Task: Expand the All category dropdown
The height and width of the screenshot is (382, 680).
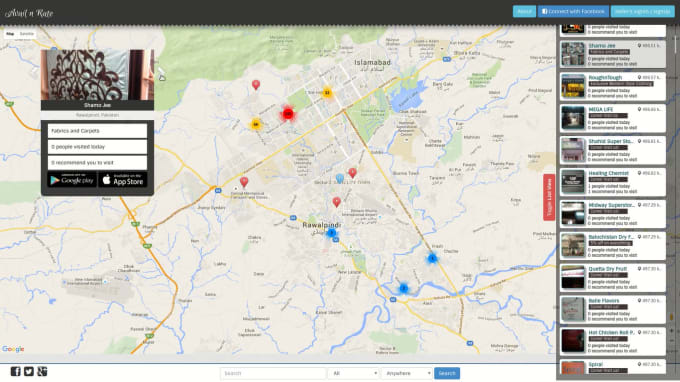Action: [353, 373]
